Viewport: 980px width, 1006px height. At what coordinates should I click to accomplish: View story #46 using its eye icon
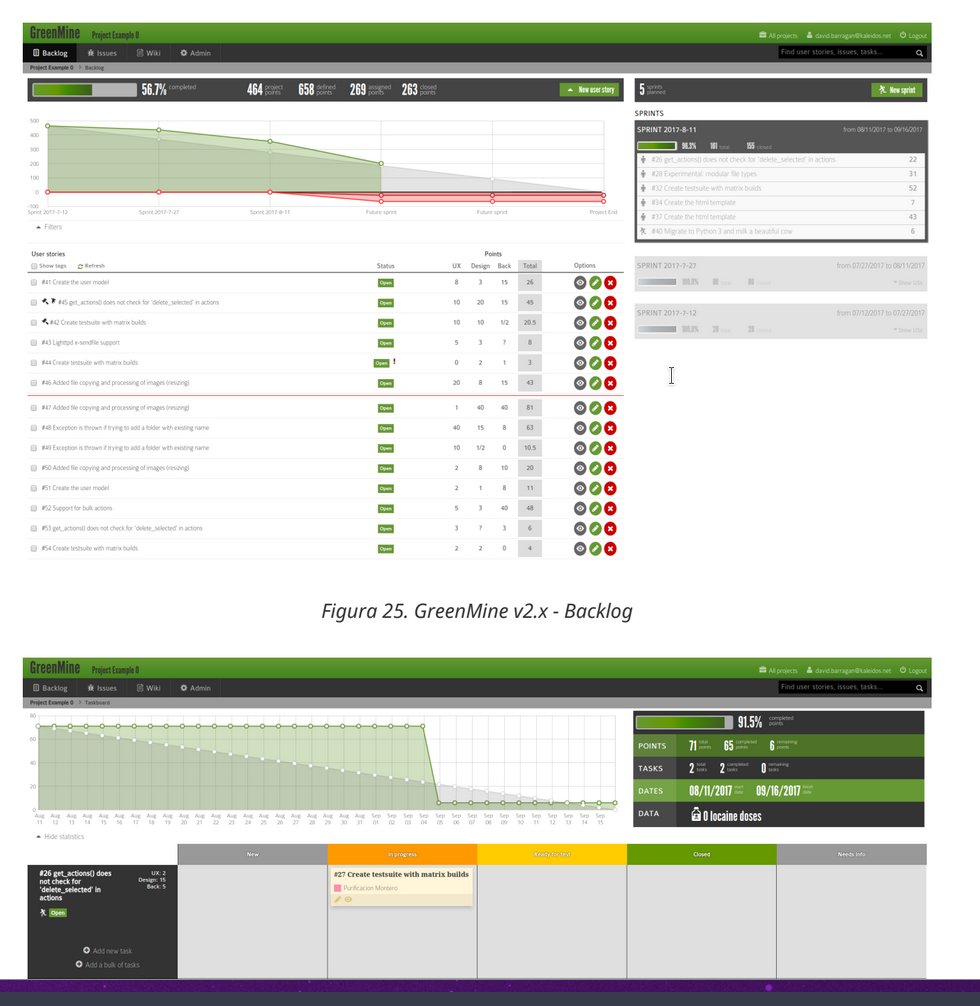tap(580, 383)
